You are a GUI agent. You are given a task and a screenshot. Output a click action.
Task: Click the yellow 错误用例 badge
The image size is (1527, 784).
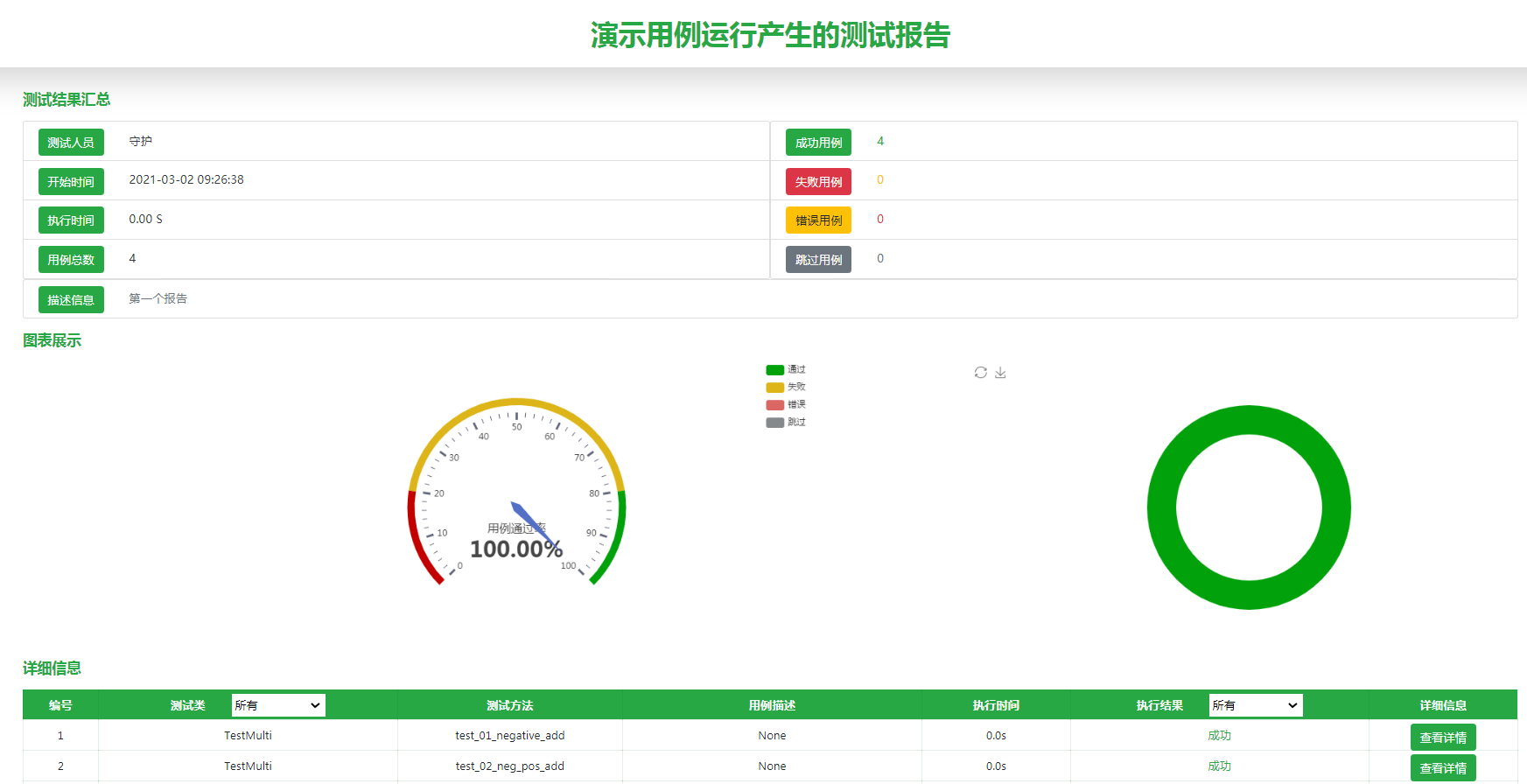click(x=818, y=220)
